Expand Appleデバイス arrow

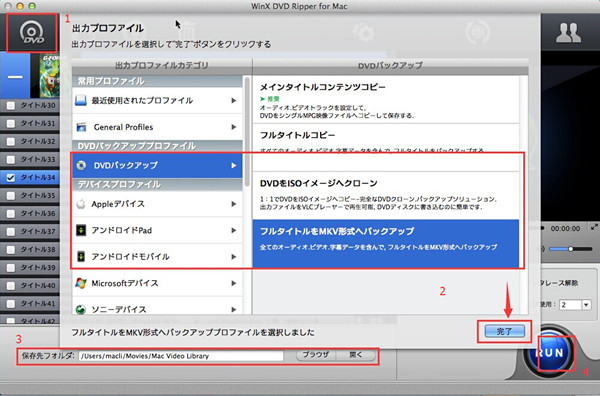coord(233,204)
